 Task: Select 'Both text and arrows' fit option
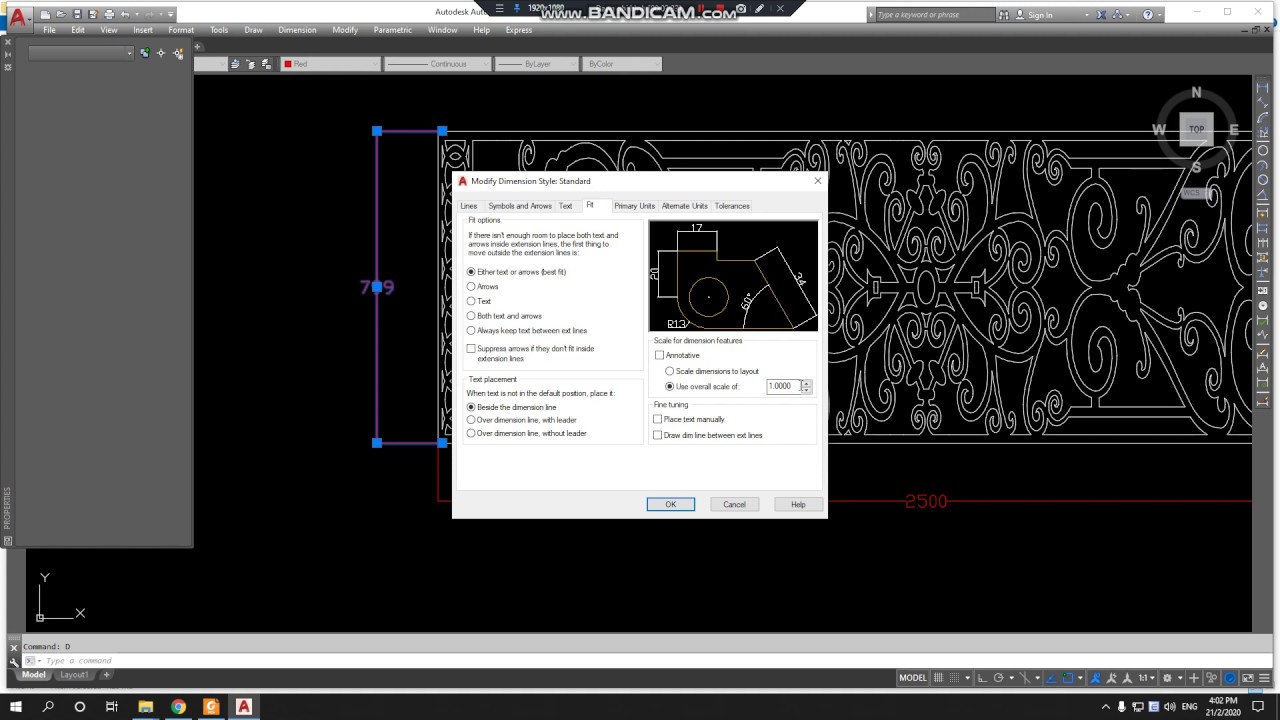pyautogui.click(x=505, y=316)
